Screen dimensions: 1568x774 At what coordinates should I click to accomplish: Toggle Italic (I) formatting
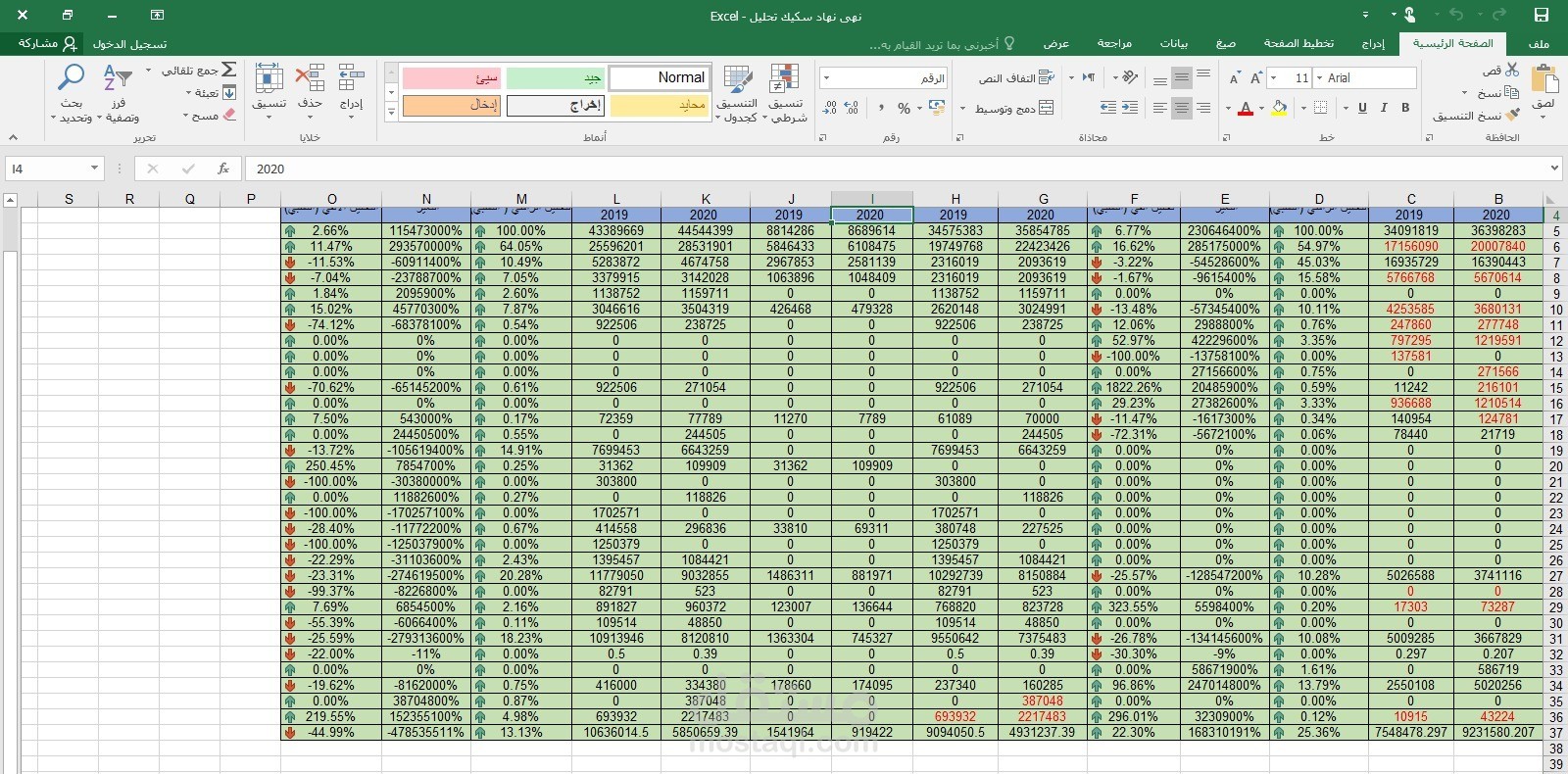[x=1384, y=108]
